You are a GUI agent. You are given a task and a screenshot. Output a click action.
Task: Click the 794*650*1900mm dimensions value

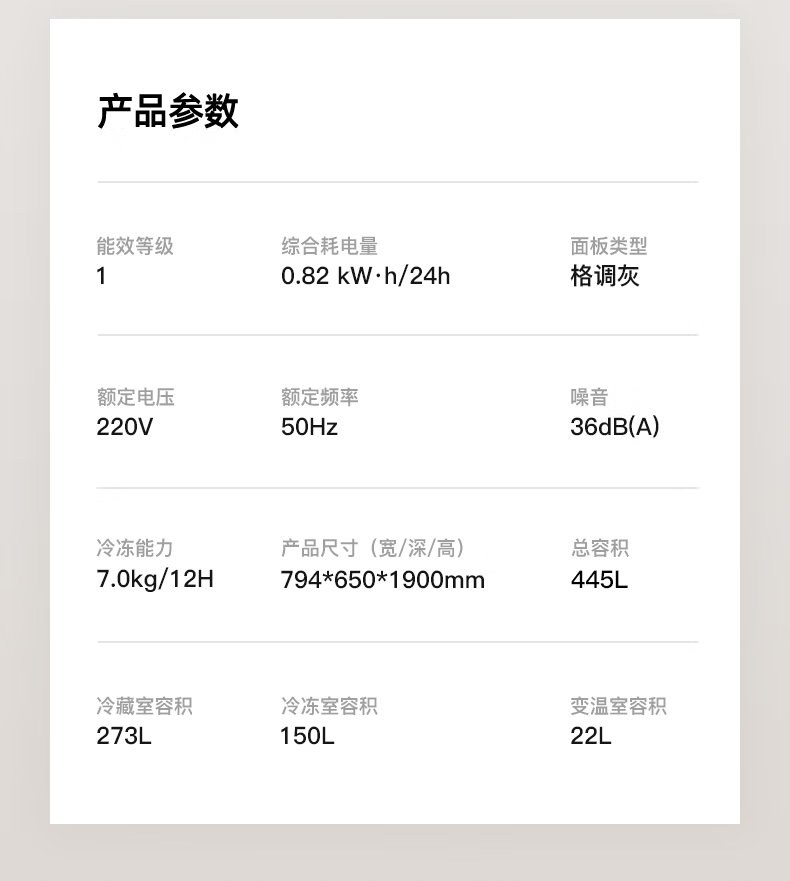pyautogui.click(x=383, y=580)
